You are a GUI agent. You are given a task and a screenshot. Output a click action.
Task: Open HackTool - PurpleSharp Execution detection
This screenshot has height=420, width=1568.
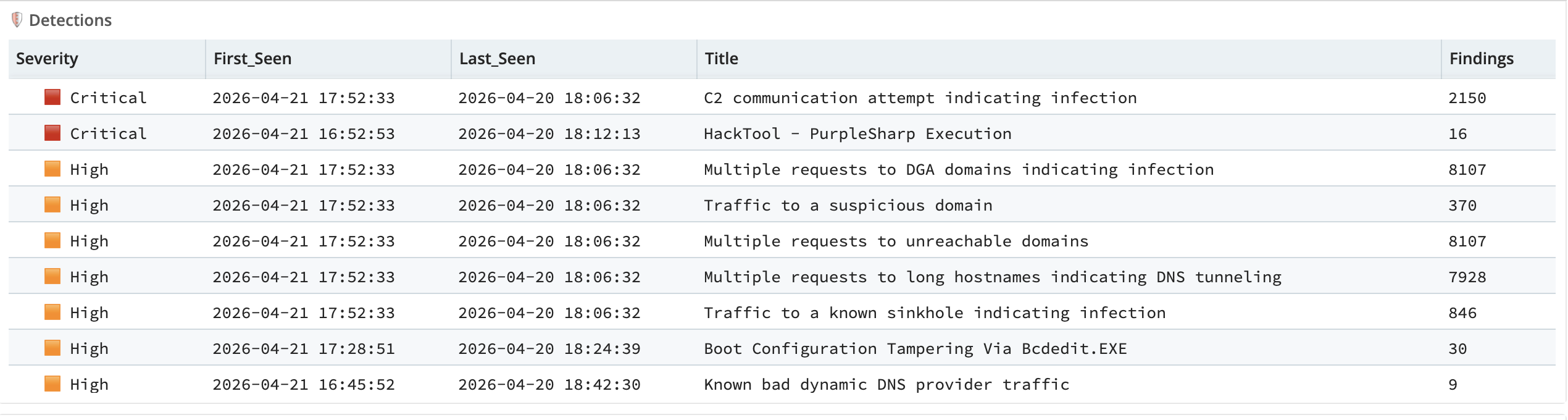click(x=857, y=133)
